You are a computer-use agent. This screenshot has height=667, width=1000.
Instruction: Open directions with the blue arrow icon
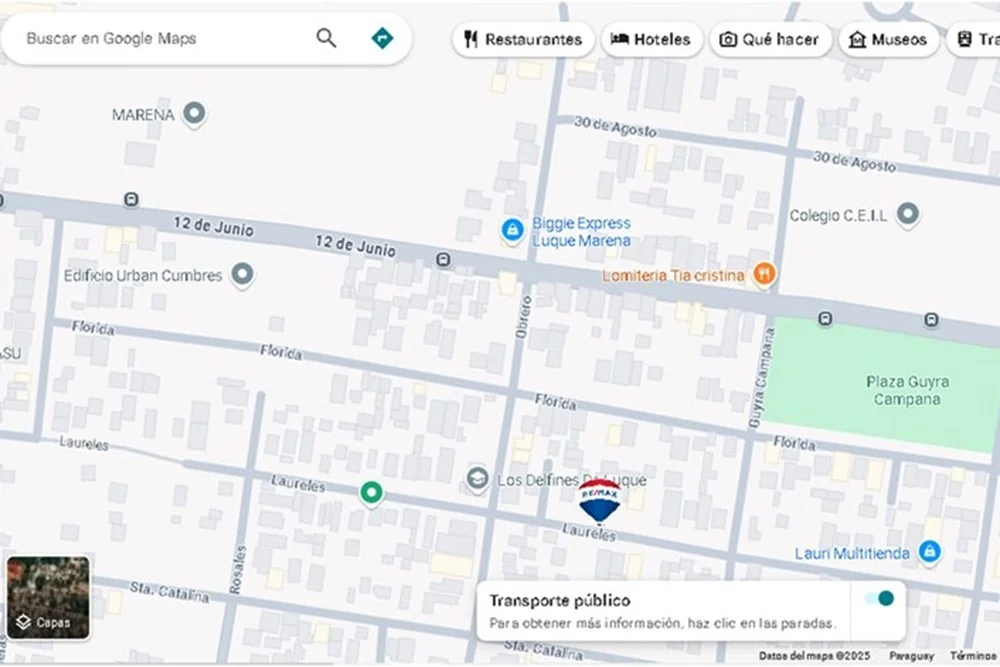(x=382, y=39)
